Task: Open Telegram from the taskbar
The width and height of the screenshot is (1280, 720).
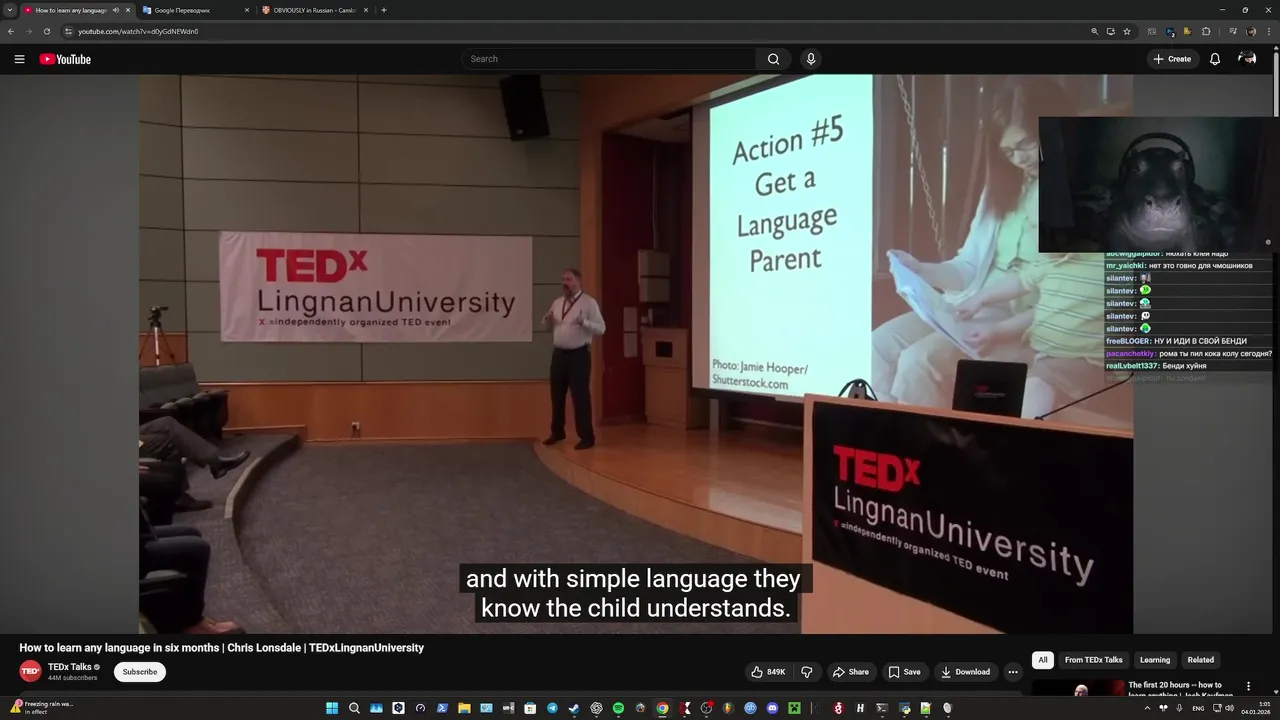Action: [552, 708]
